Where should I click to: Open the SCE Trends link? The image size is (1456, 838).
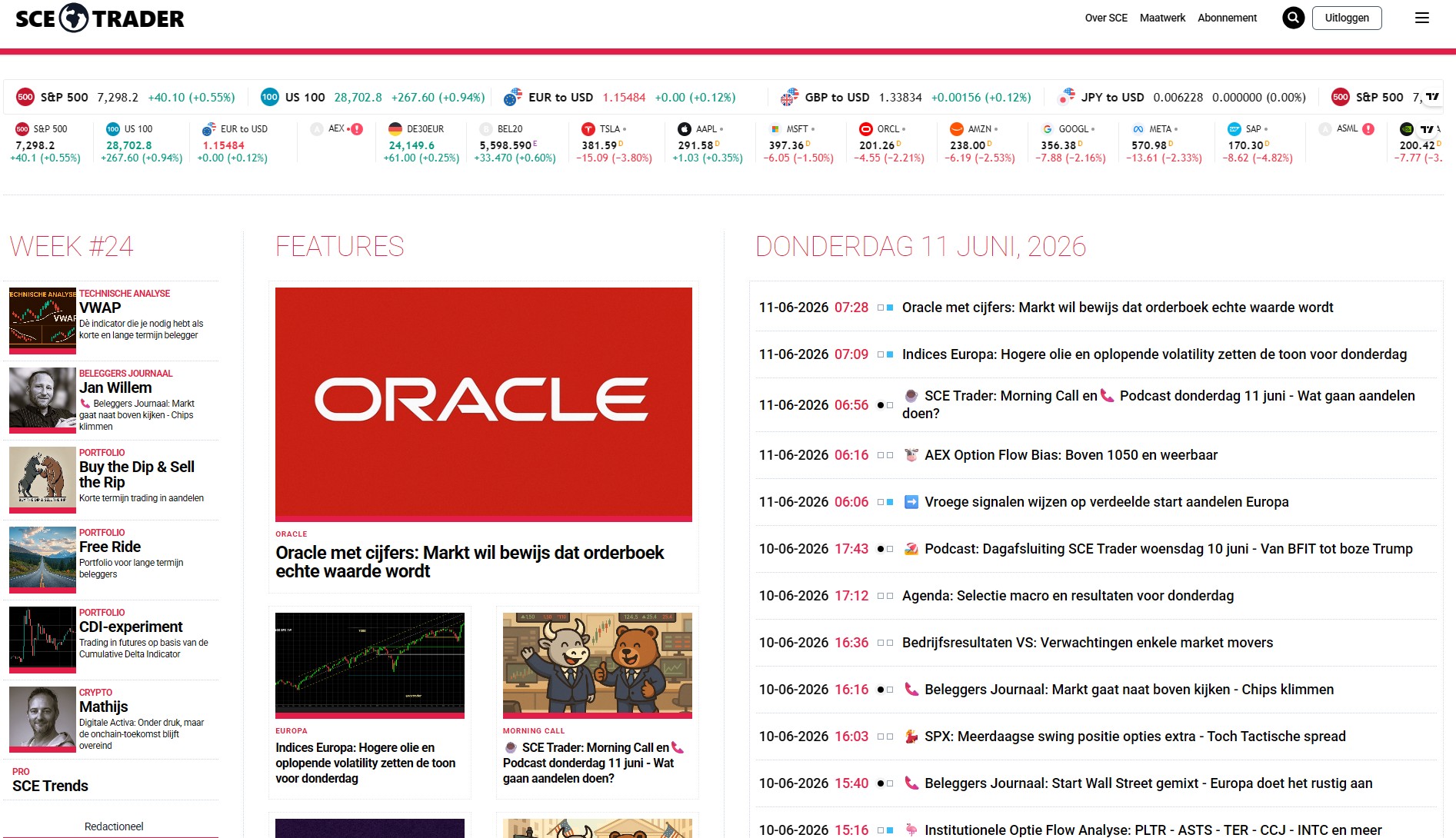point(50,786)
